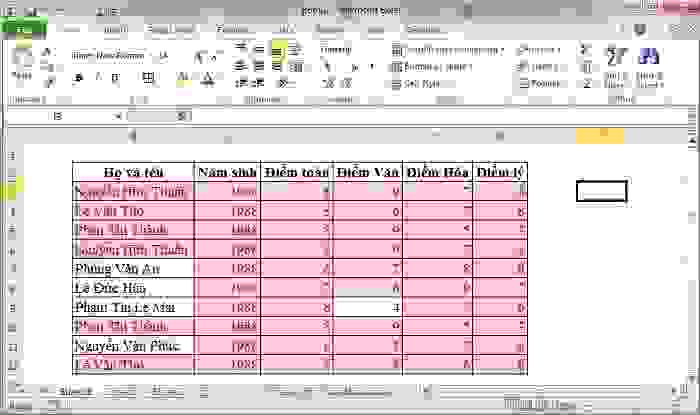Toggle Italic formatting
This screenshot has width=700, height=415.
click(x=98, y=79)
